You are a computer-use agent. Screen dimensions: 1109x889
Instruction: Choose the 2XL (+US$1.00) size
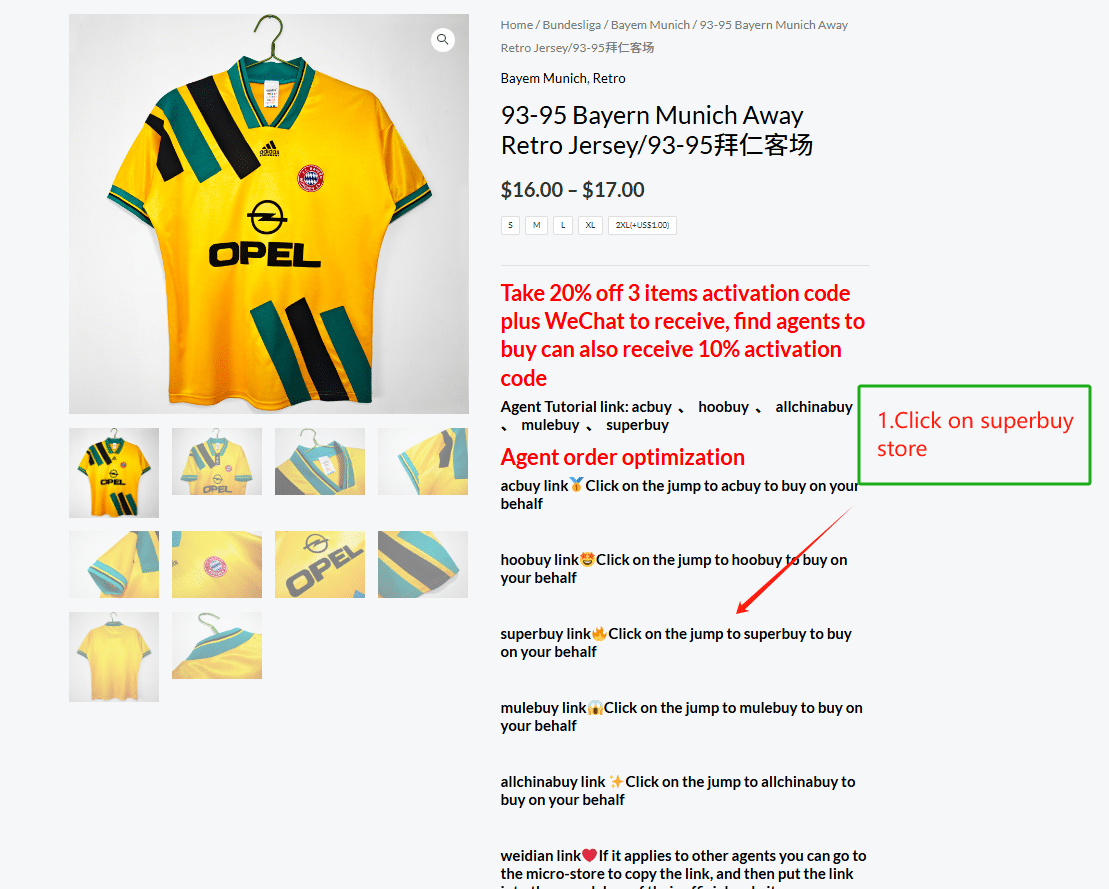click(642, 226)
